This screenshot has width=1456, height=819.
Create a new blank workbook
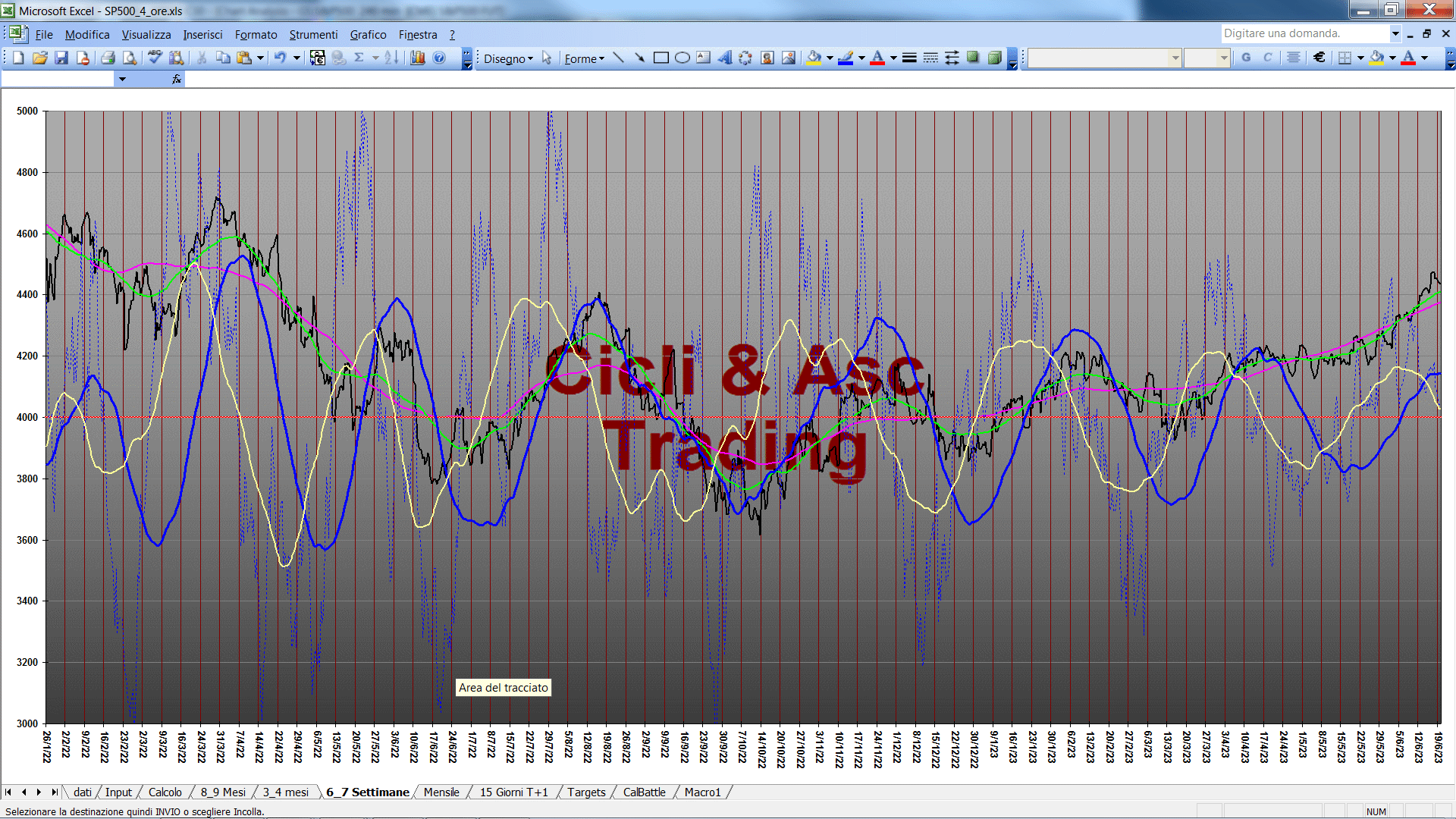19,58
